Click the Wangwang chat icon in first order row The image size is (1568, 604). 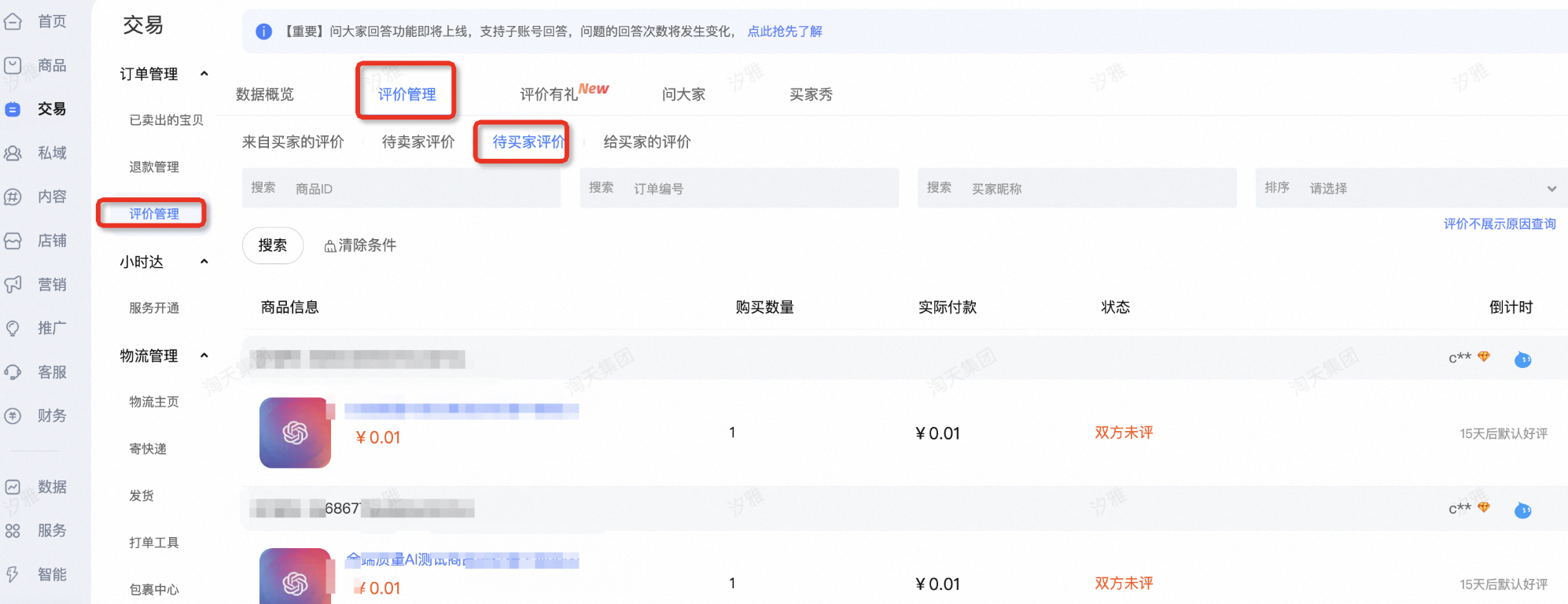(x=1523, y=359)
